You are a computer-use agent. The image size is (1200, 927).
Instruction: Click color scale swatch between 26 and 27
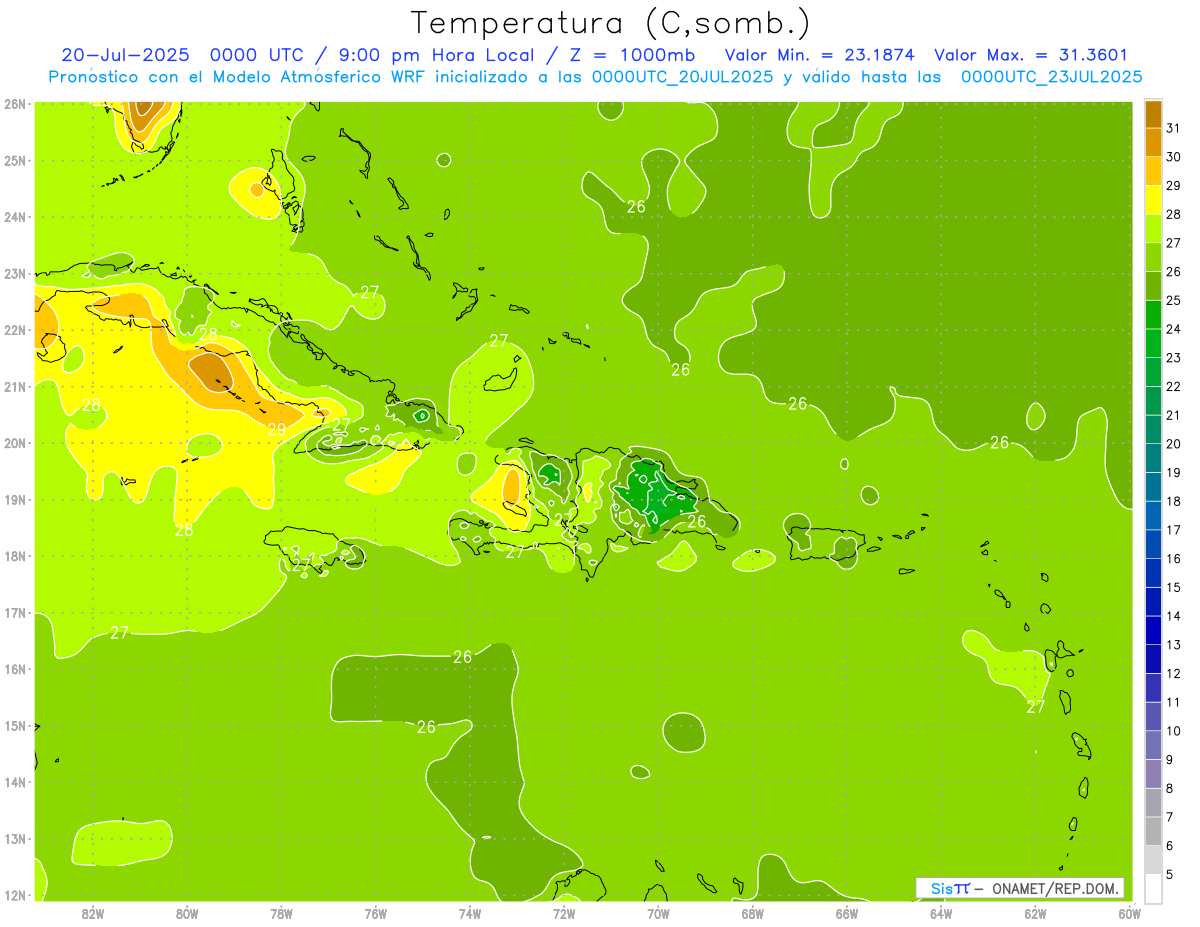pos(1153,257)
